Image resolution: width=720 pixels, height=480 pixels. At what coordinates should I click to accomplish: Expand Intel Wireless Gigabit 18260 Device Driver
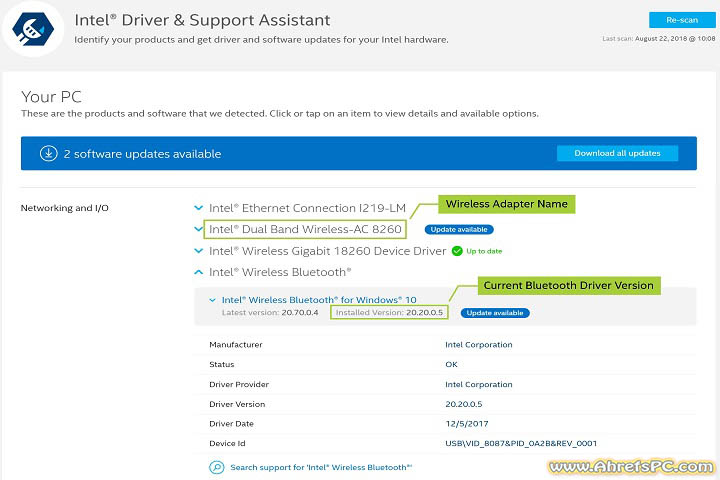(199, 251)
